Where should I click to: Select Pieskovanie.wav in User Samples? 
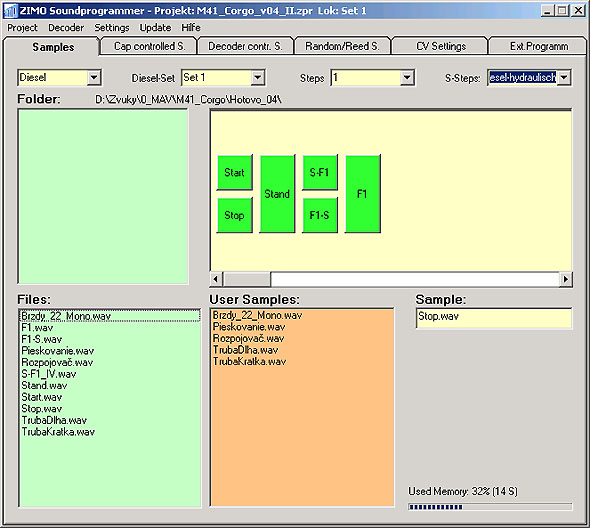[302, 327]
